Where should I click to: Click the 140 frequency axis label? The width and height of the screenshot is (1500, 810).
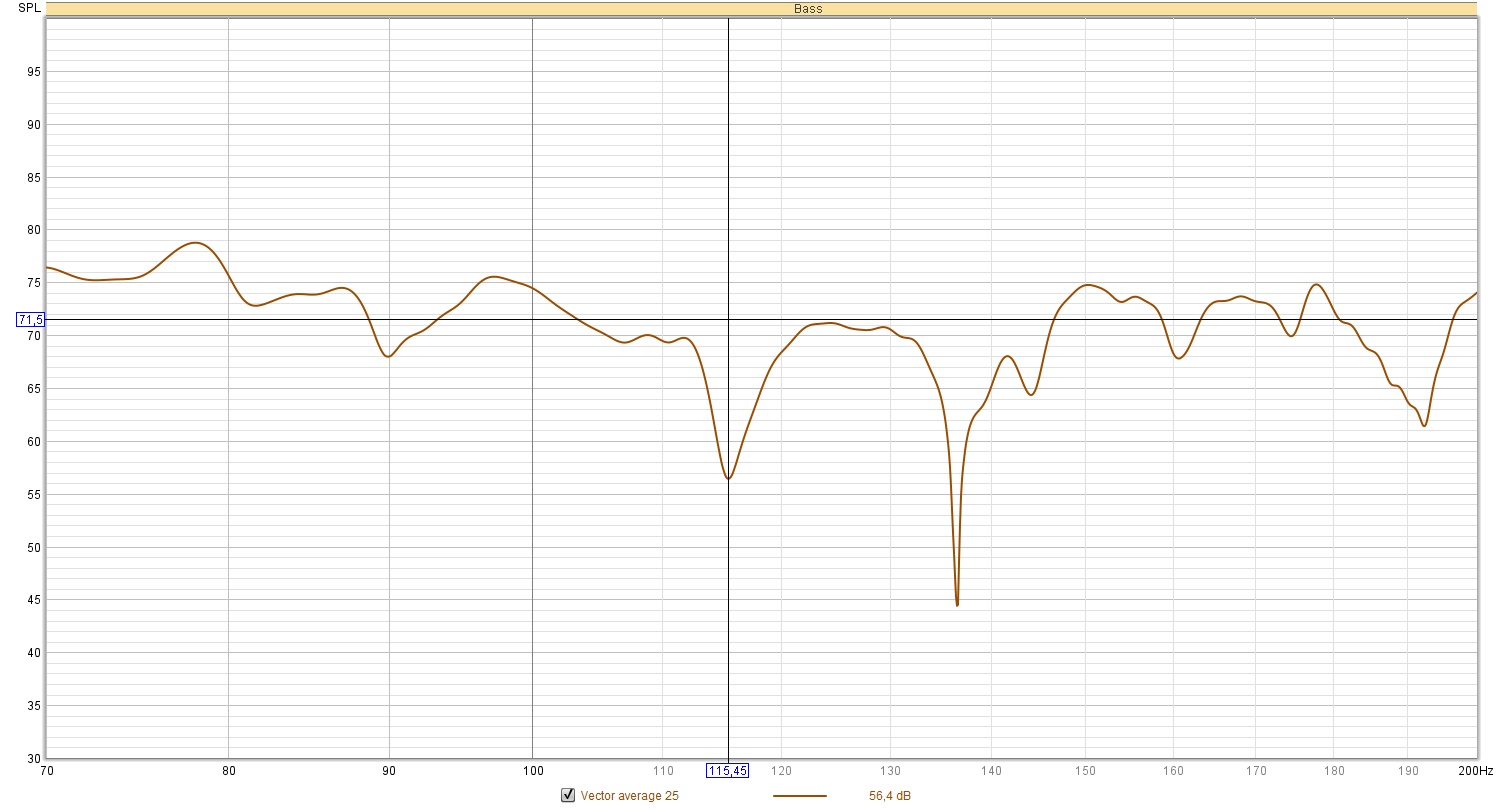pos(991,771)
